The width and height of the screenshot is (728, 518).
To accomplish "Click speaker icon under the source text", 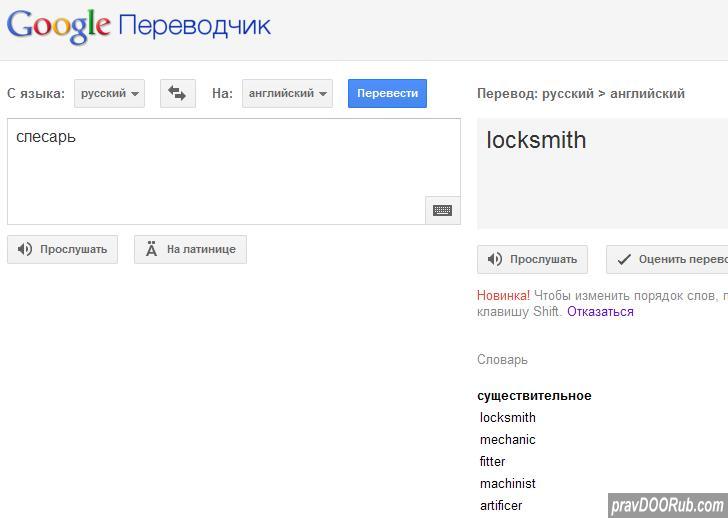I will coord(25,249).
